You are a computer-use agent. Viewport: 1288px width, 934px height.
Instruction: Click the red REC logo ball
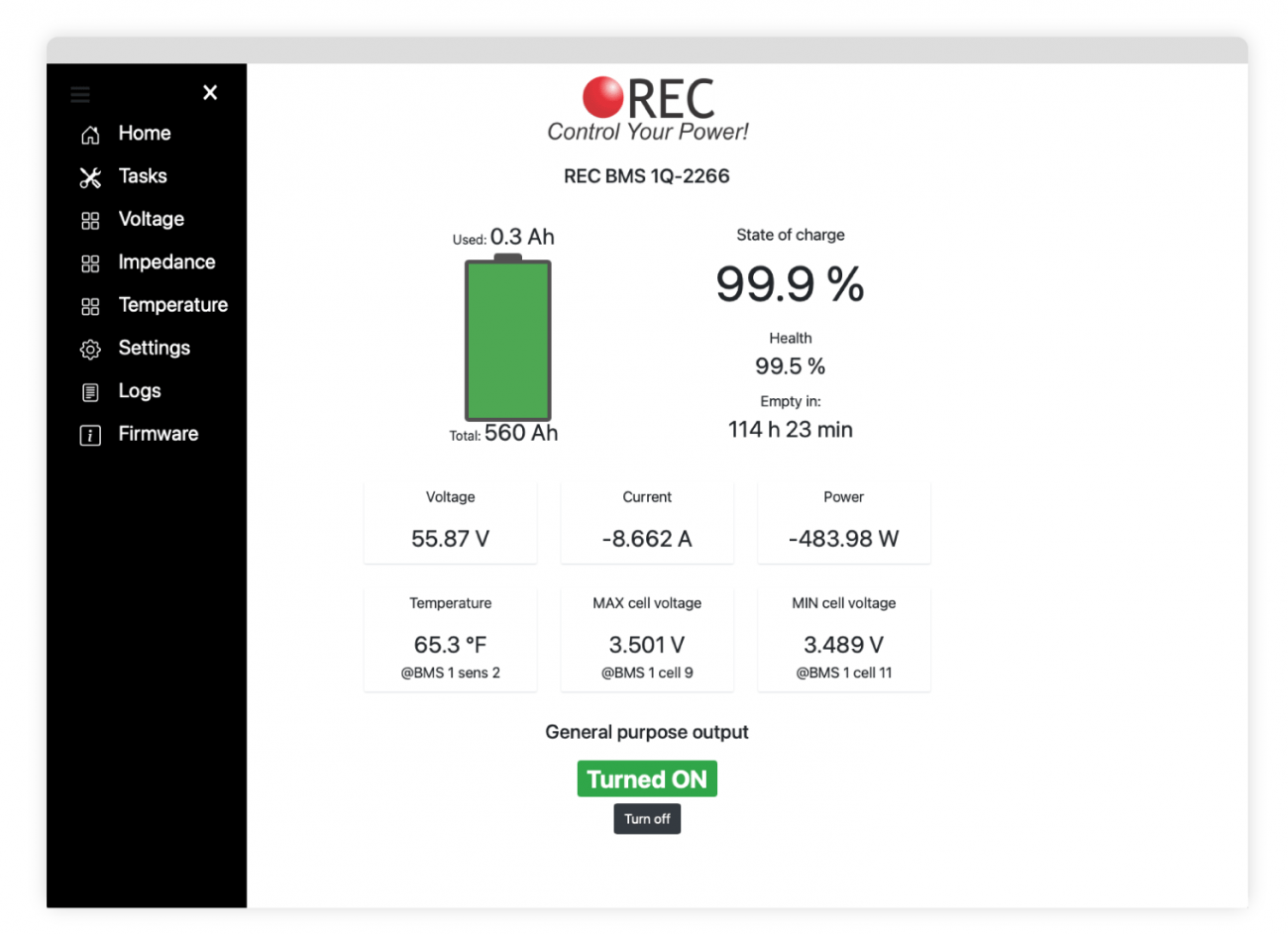pyautogui.click(x=602, y=97)
